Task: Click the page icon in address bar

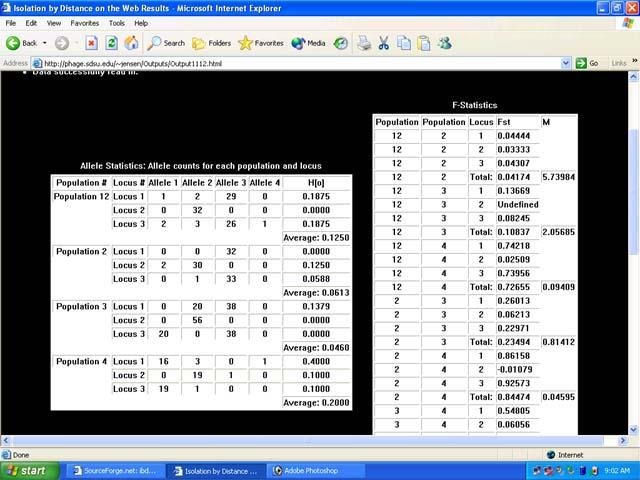Action: pos(37,63)
